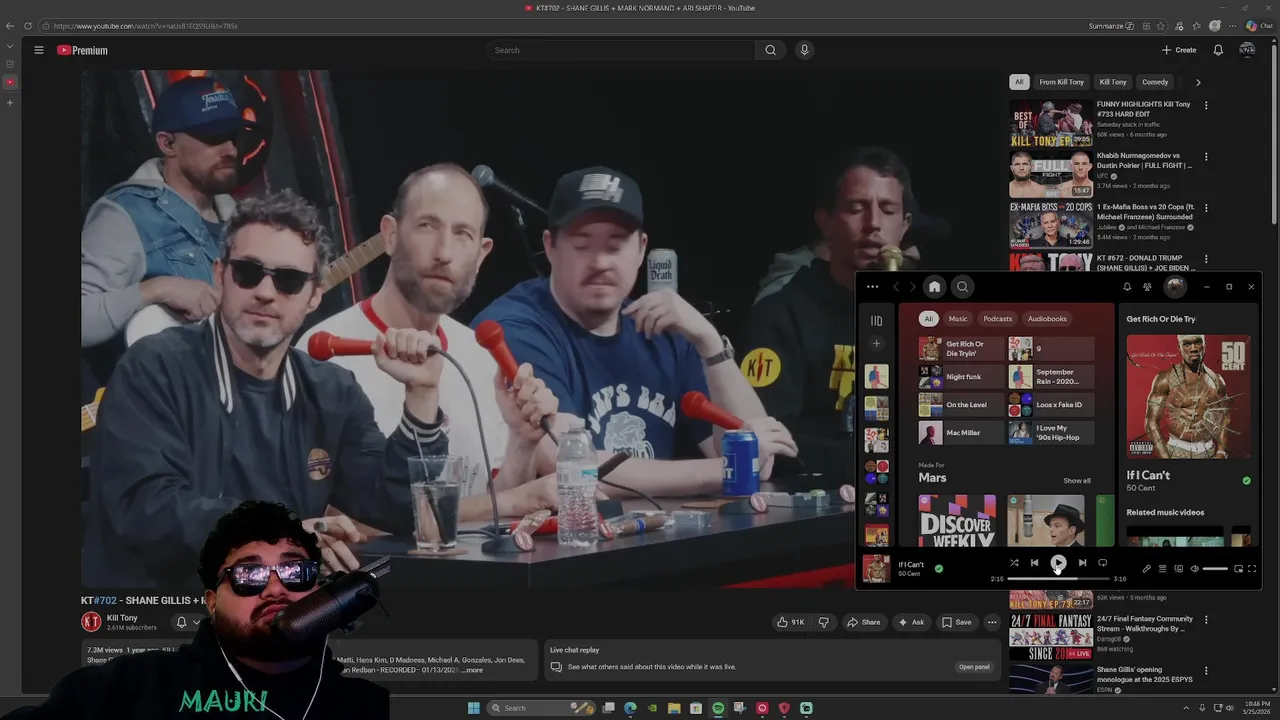Go to Spotify Home icon
This screenshot has height=720, width=1280.
pos(934,287)
